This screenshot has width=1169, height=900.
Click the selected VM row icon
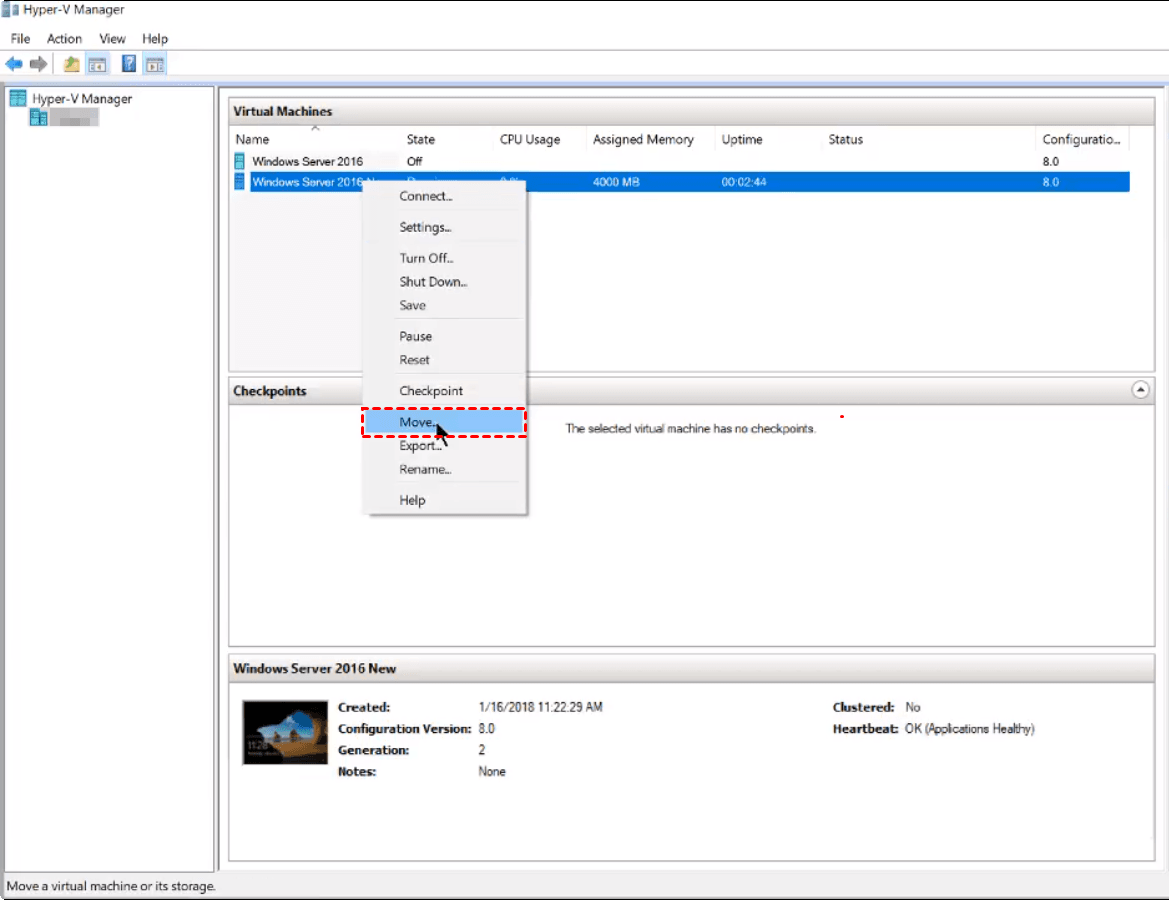click(x=240, y=182)
